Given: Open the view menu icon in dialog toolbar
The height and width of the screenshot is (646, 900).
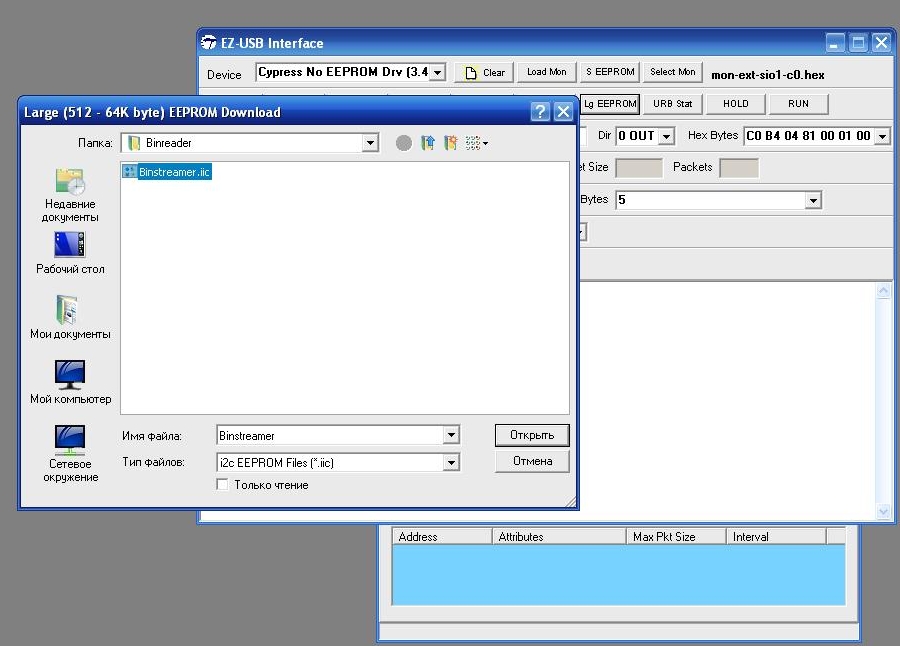Looking at the screenshot, I should pyautogui.click(x=476, y=143).
